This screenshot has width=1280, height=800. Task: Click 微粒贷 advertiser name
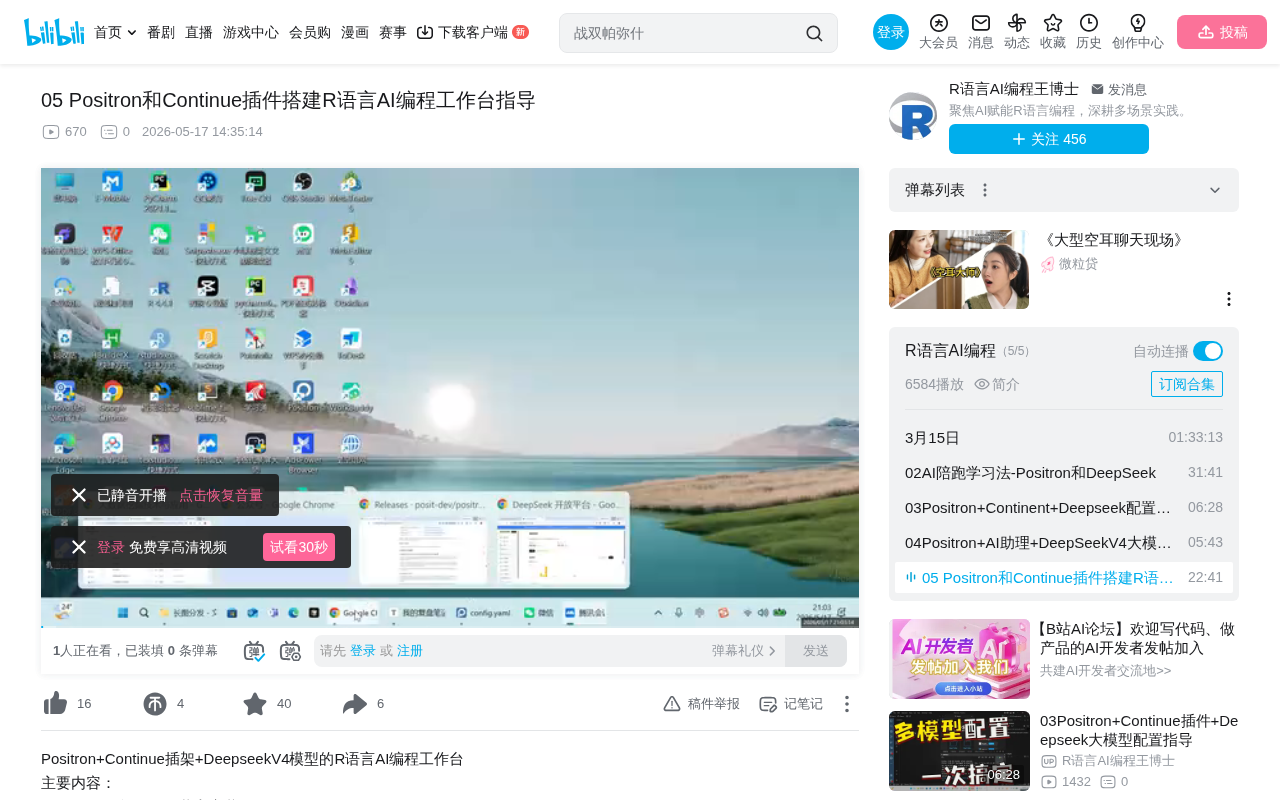tap(1078, 264)
